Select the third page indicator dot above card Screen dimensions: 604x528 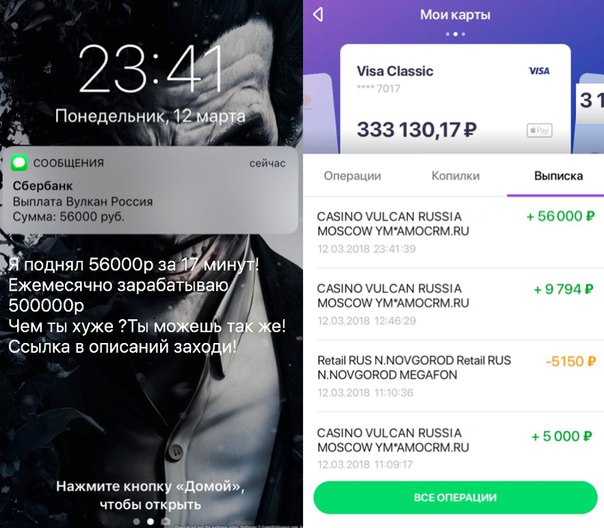click(463, 34)
